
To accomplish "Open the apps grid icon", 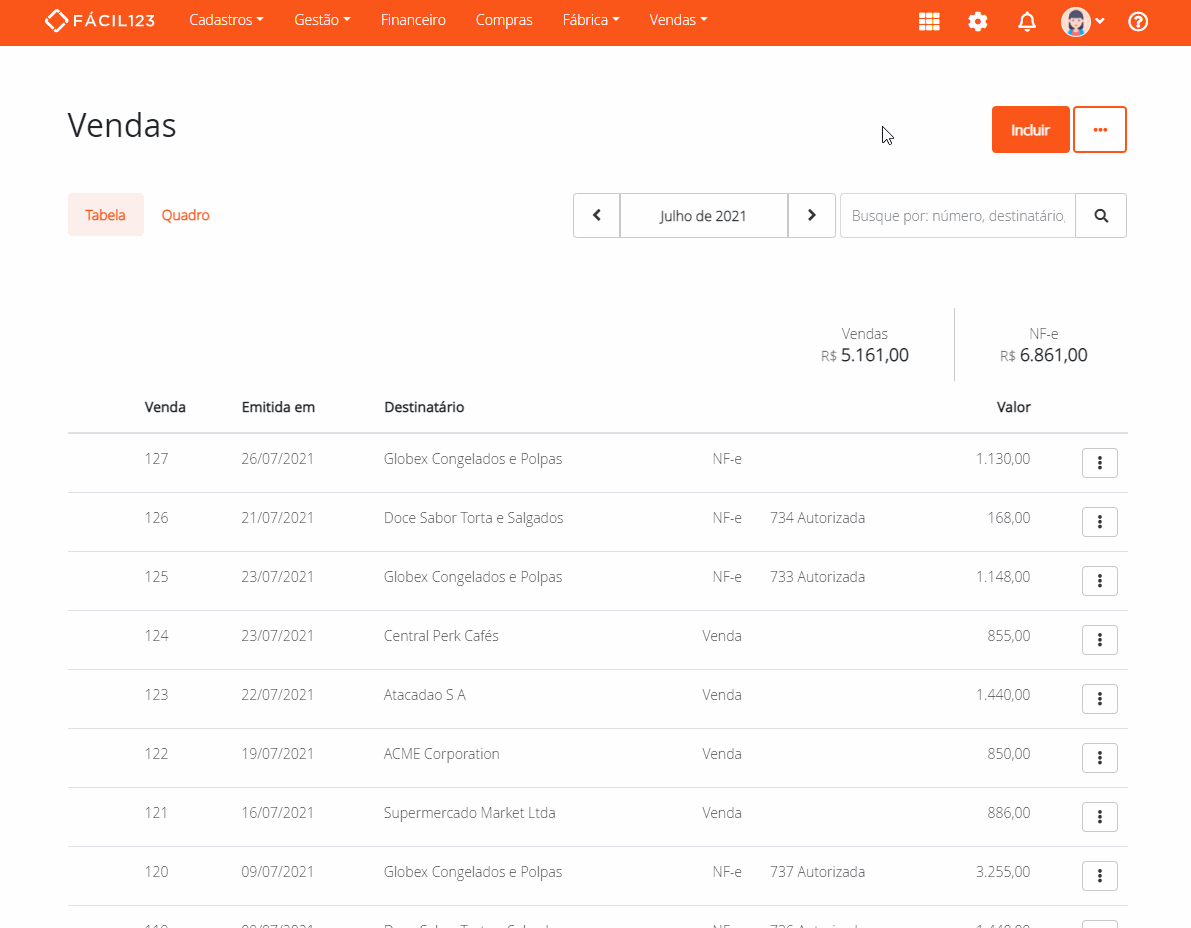I will tap(929, 21).
